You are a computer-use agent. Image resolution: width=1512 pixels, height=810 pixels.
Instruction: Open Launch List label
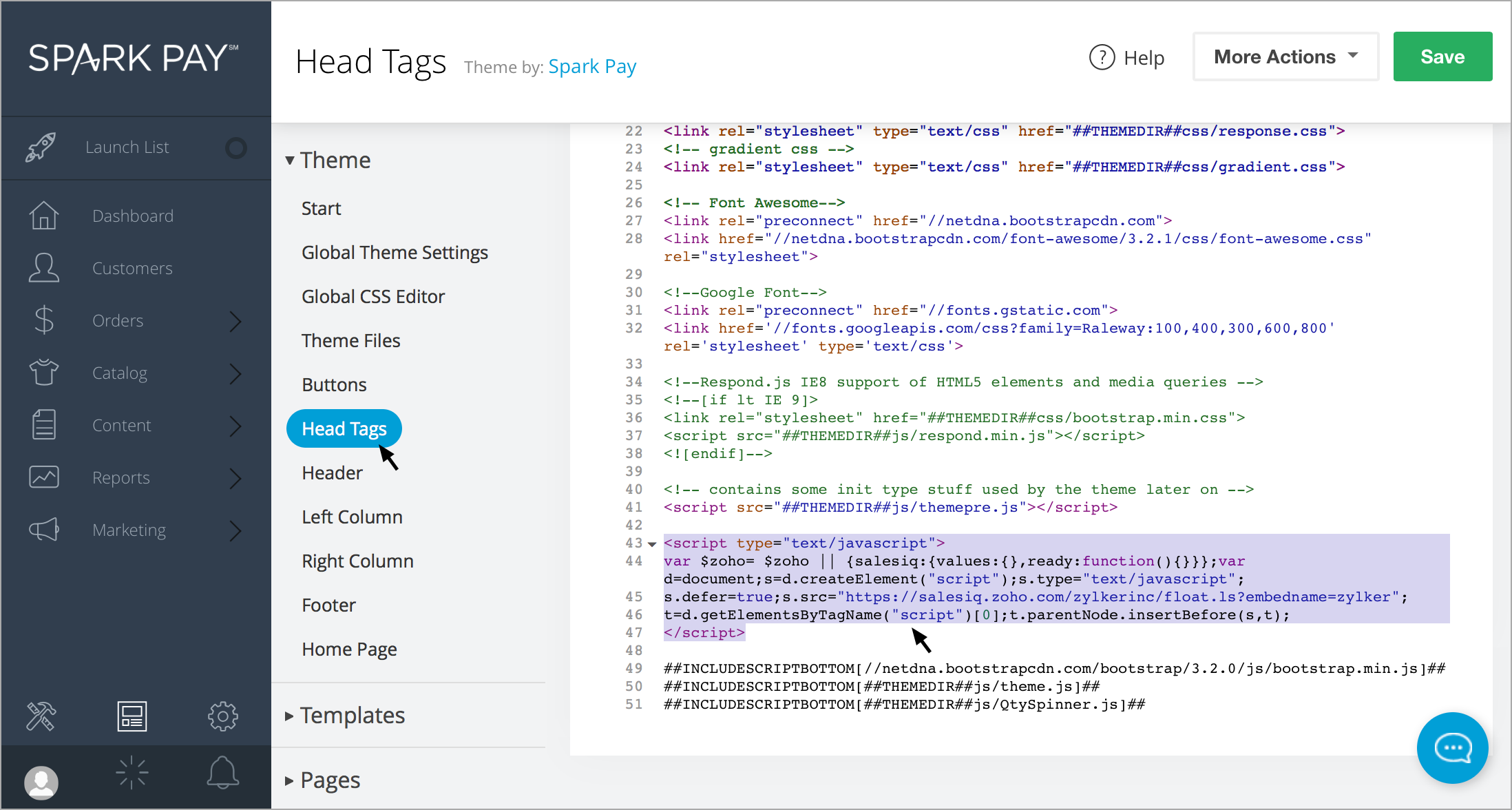click(x=127, y=147)
